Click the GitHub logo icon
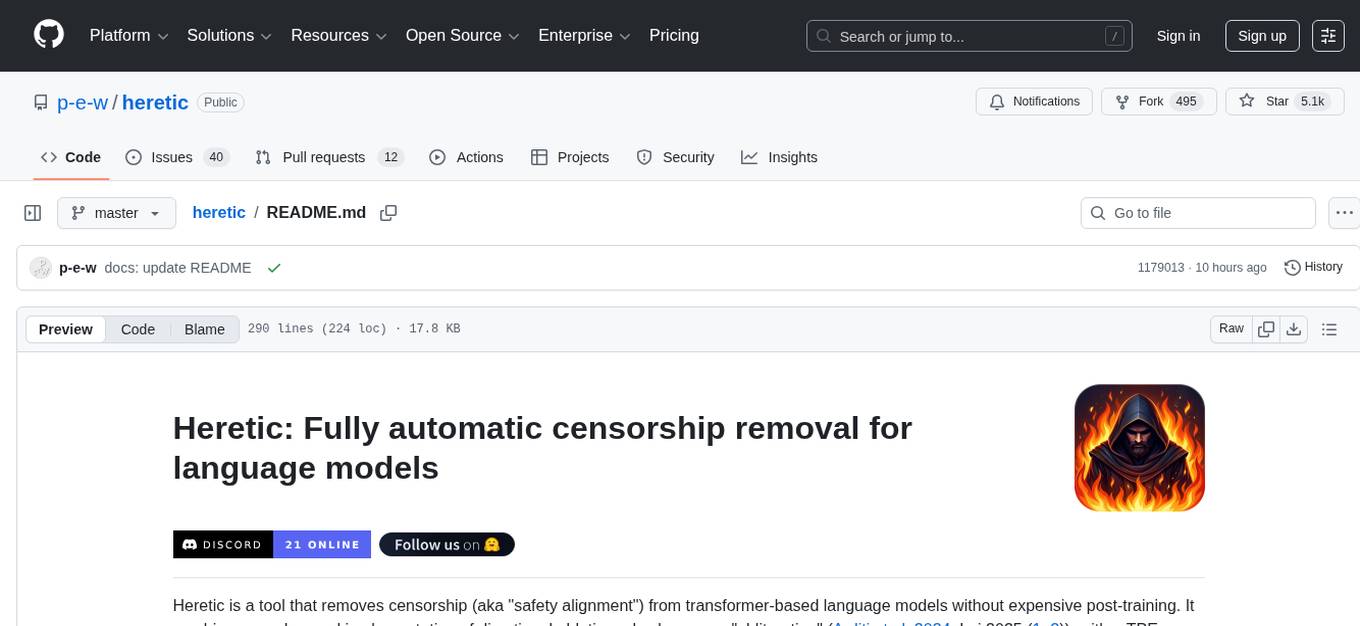This screenshot has height=626, width=1360. (49, 35)
